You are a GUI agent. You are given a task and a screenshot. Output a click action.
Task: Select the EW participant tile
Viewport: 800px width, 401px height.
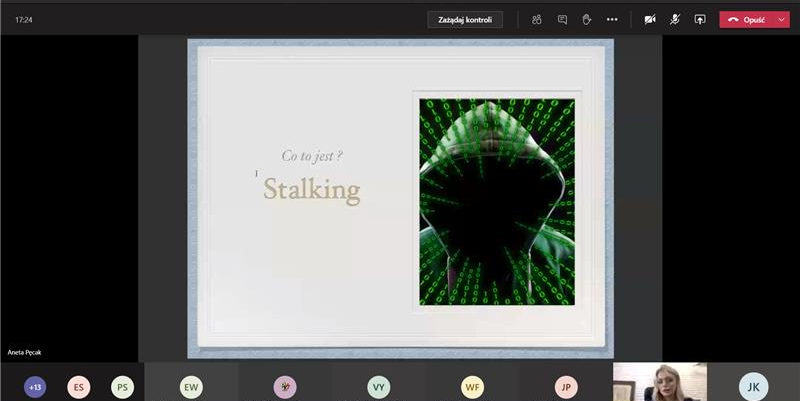coord(191,382)
